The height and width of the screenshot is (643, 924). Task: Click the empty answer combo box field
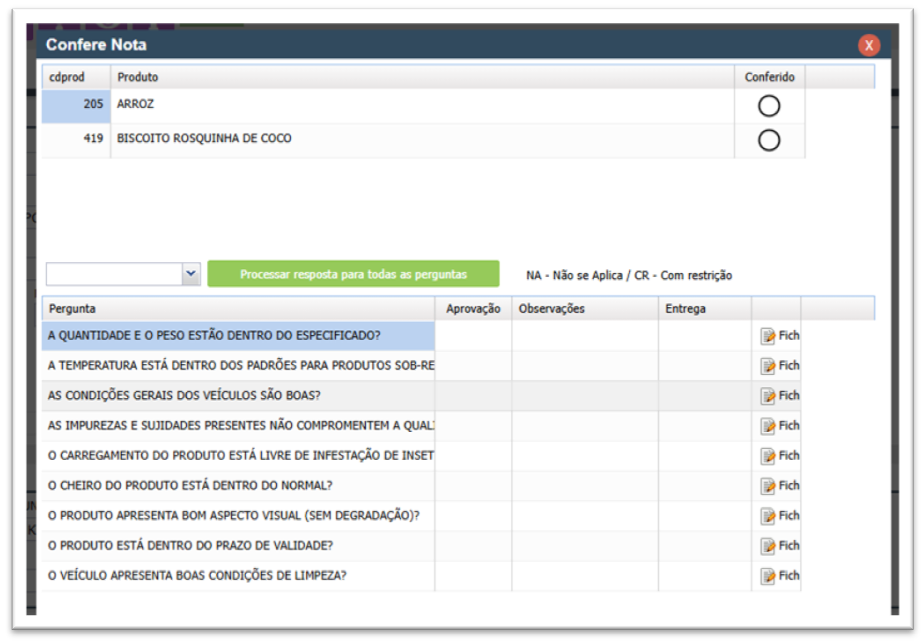click(114, 274)
